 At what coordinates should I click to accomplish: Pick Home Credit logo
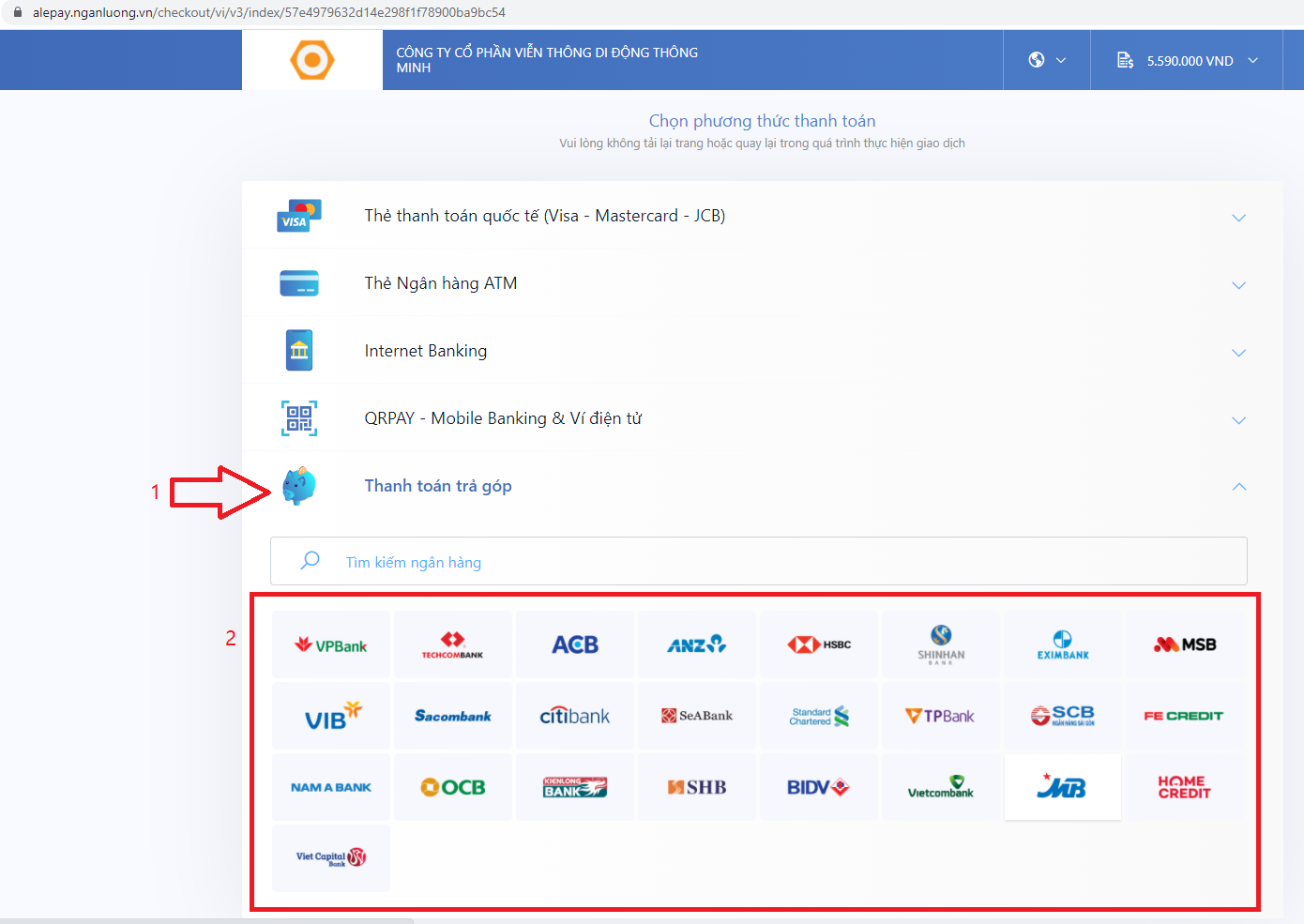pyautogui.click(x=1185, y=787)
